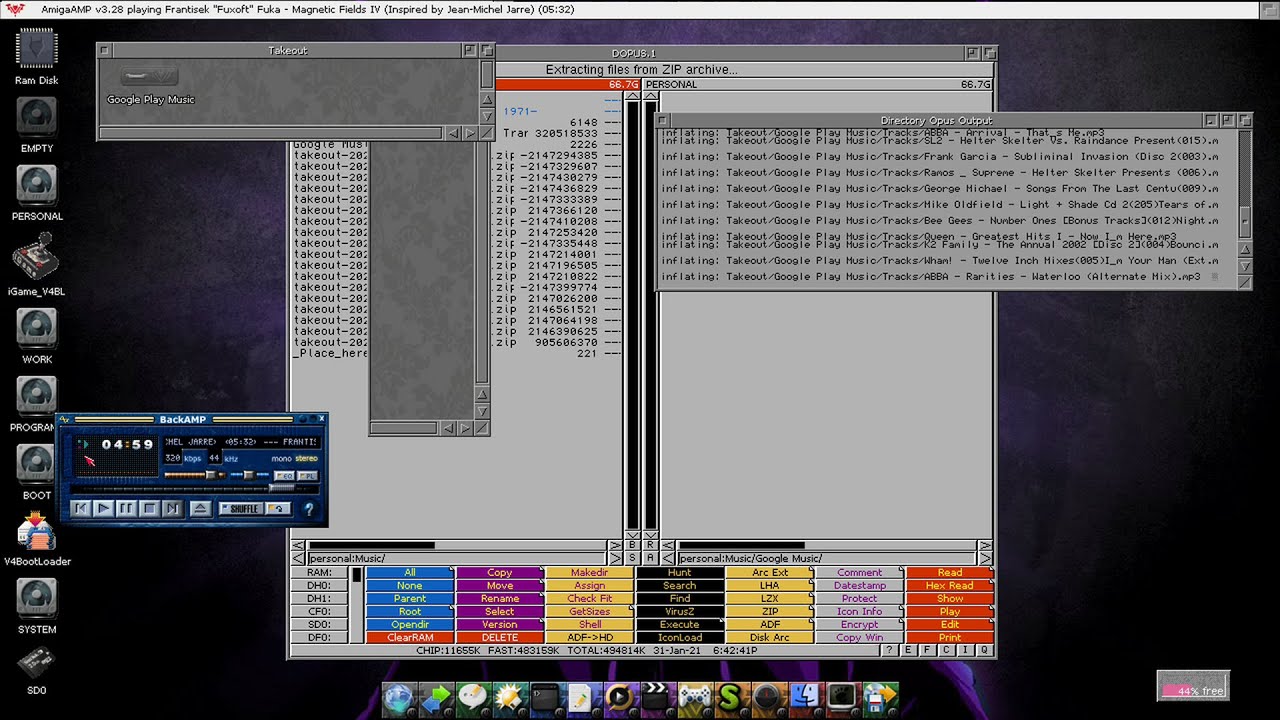Open the SD0 memory card desktop icon
Image resolution: width=1280 pixels, height=720 pixels.
tap(37, 662)
